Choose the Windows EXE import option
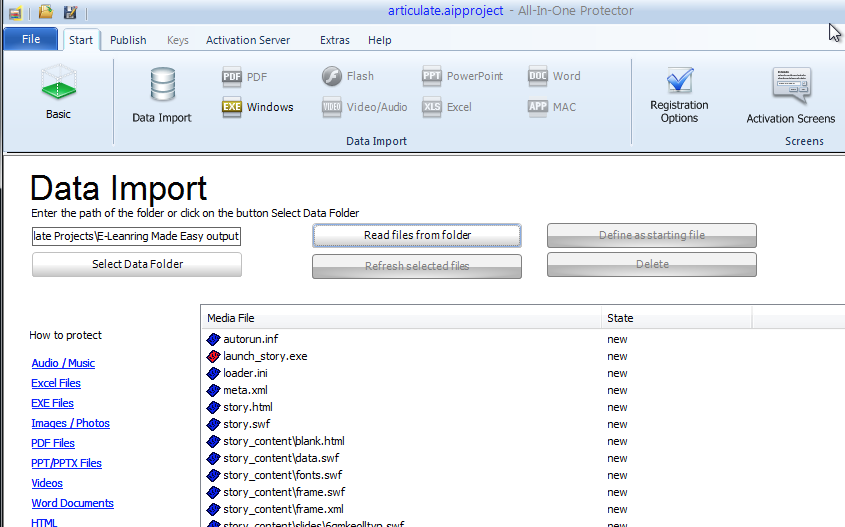This screenshot has height=527, width=845. click(x=232, y=107)
